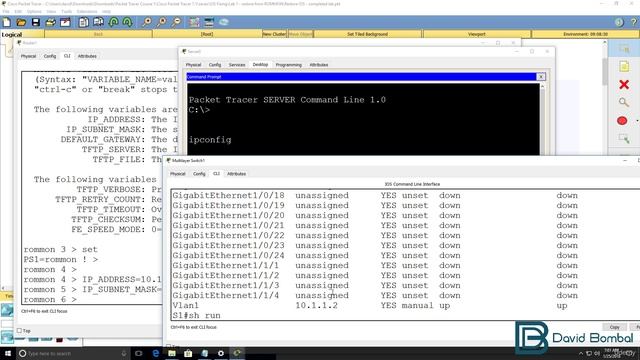Switch to Physical tab in Router window
The width and height of the screenshot is (640, 360).
click(x=28, y=56)
